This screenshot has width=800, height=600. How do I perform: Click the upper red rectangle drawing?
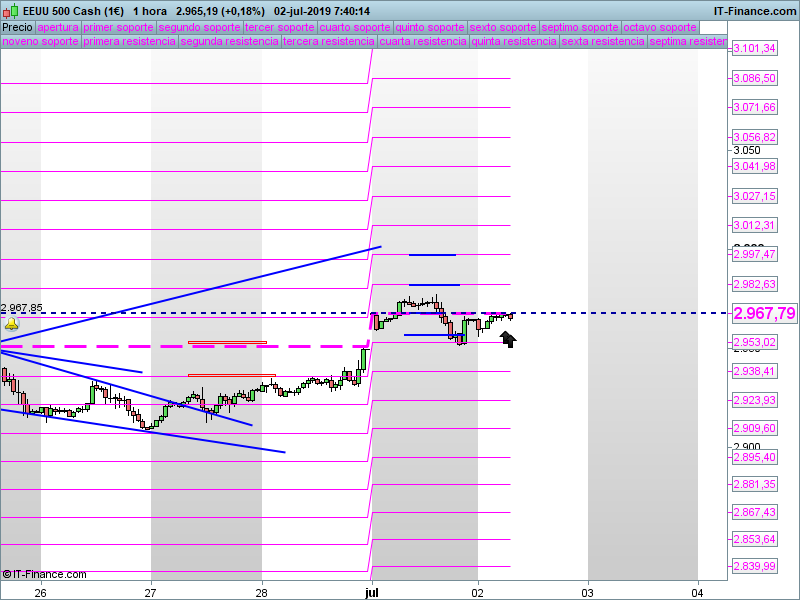[x=228, y=342]
